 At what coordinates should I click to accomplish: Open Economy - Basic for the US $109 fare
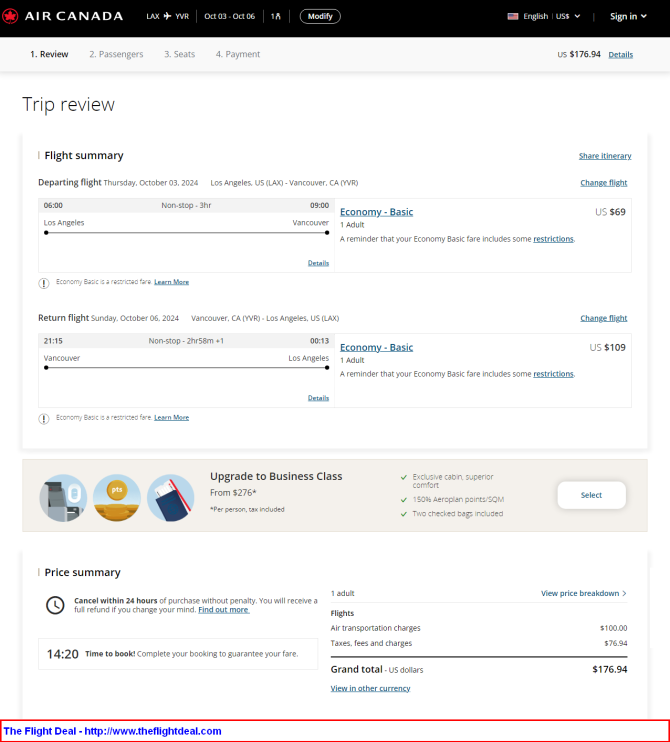(x=376, y=347)
